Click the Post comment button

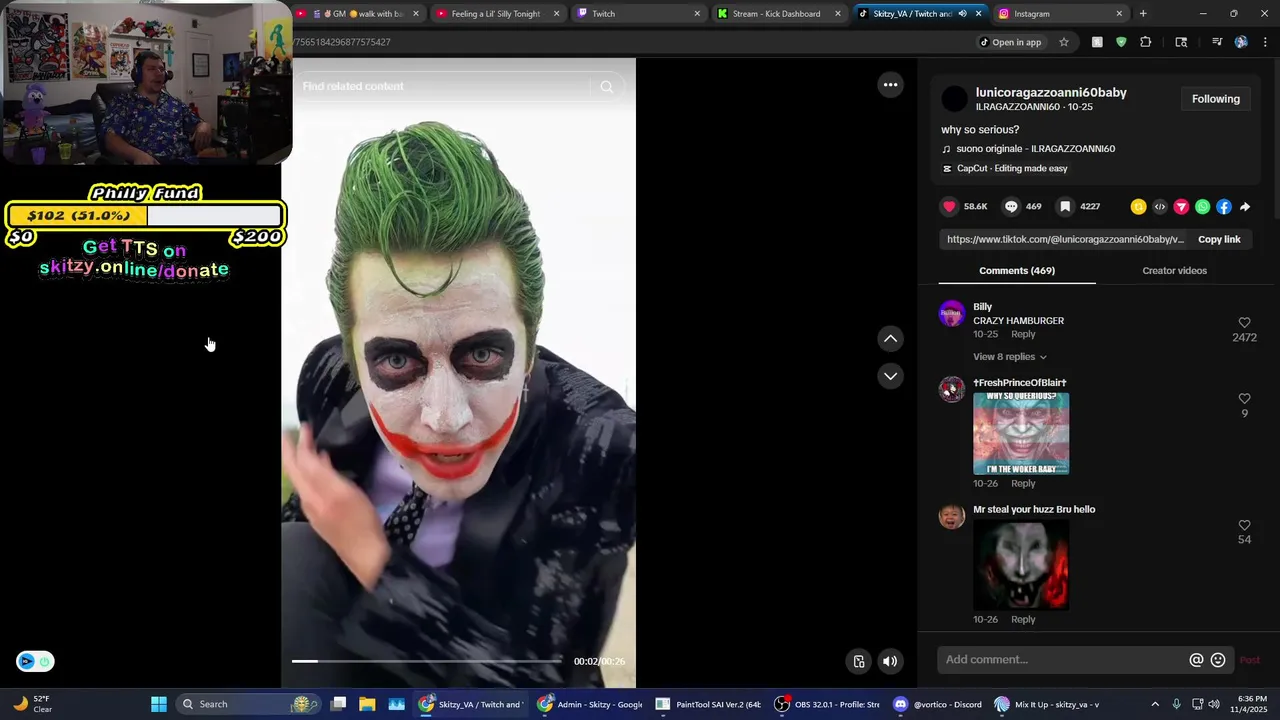point(1250,660)
